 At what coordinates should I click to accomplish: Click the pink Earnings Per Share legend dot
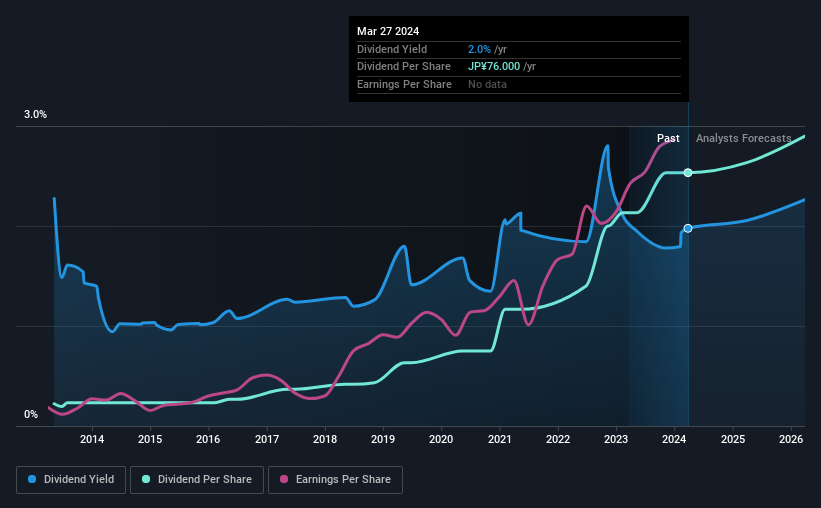click(x=284, y=479)
